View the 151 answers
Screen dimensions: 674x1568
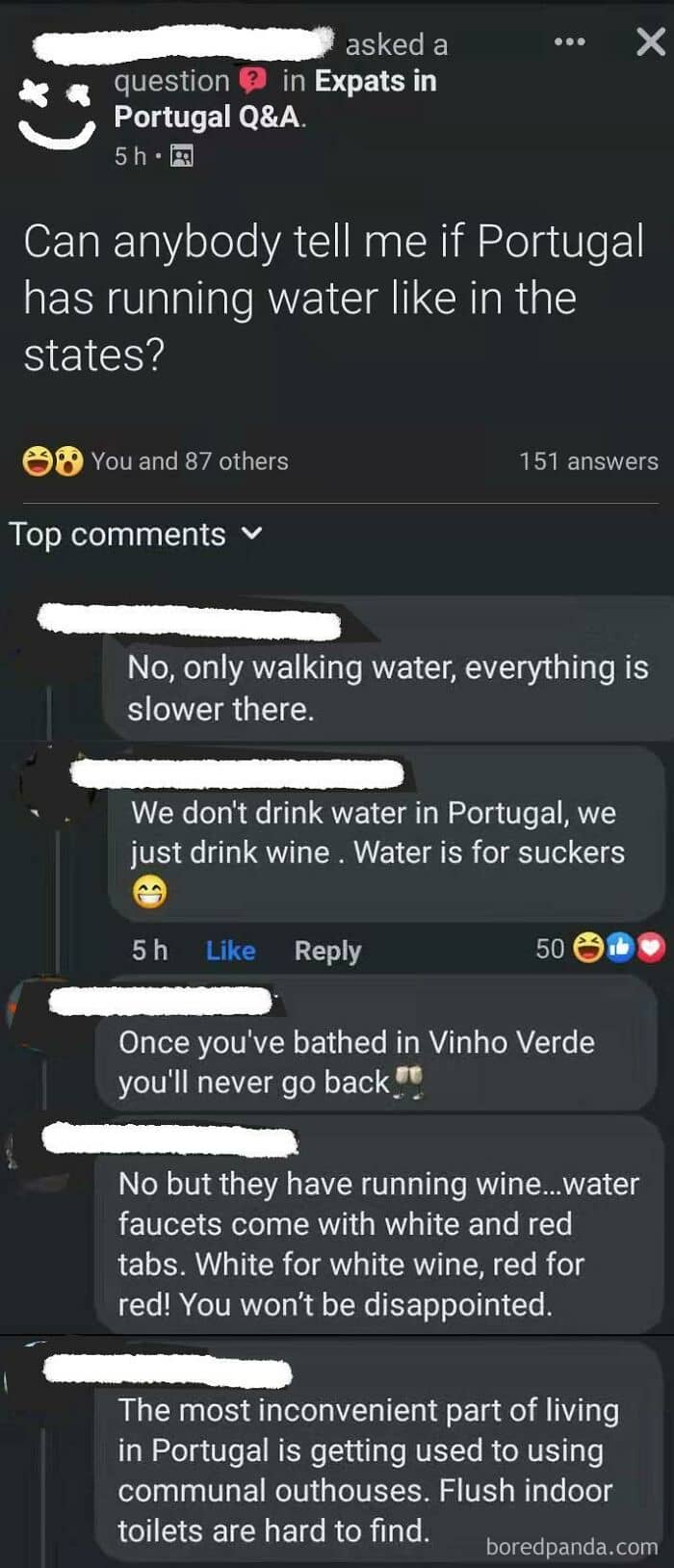[x=588, y=461]
